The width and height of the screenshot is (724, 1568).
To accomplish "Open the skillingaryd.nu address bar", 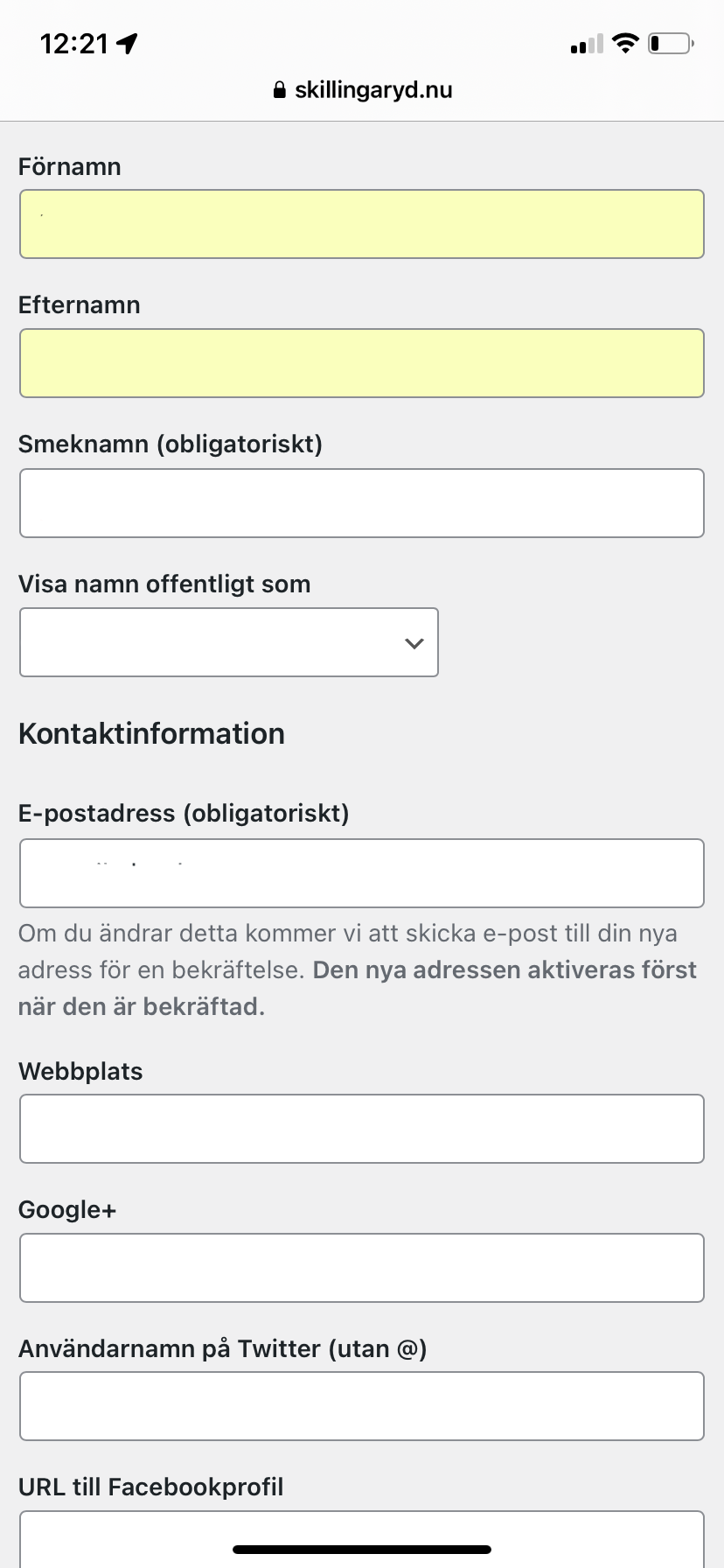I will (363, 90).
